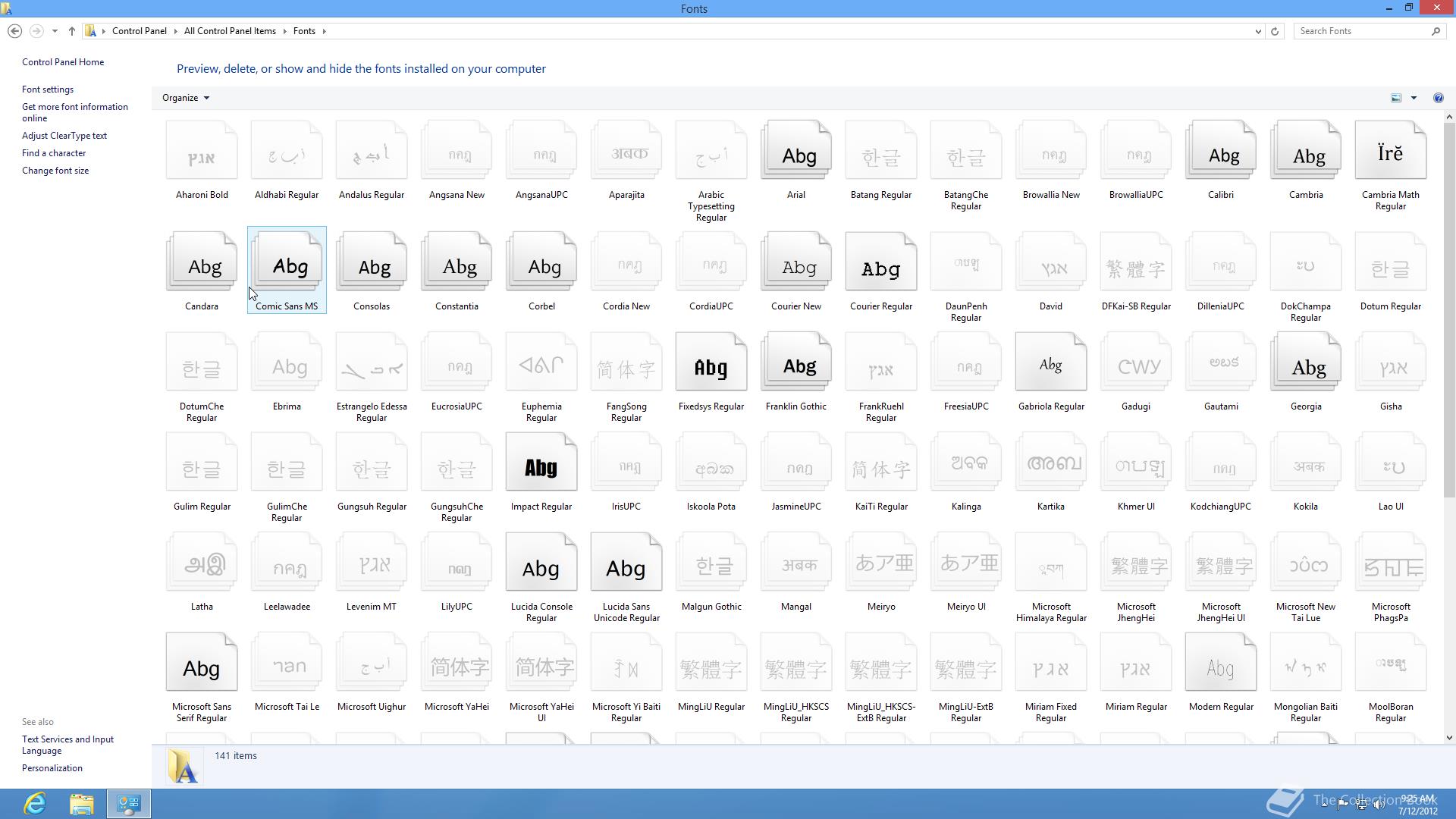Click the Control Panel breadcrumb

click(x=139, y=31)
